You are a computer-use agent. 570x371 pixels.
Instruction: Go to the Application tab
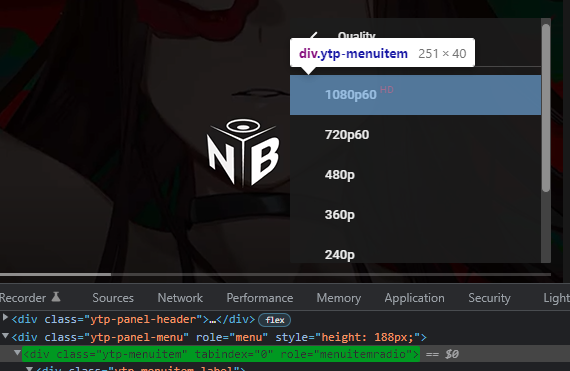pos(415,298)
